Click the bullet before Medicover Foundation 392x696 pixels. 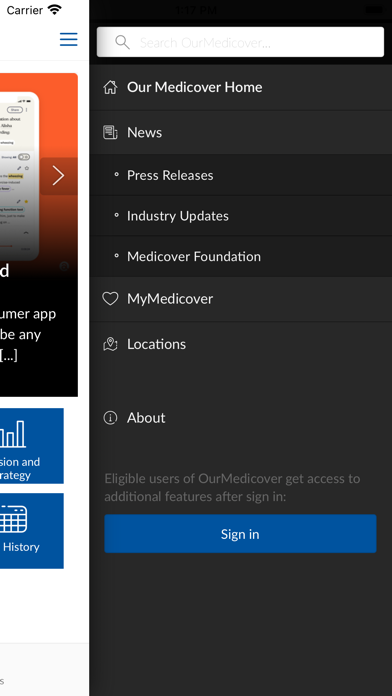tap(116, 256)
